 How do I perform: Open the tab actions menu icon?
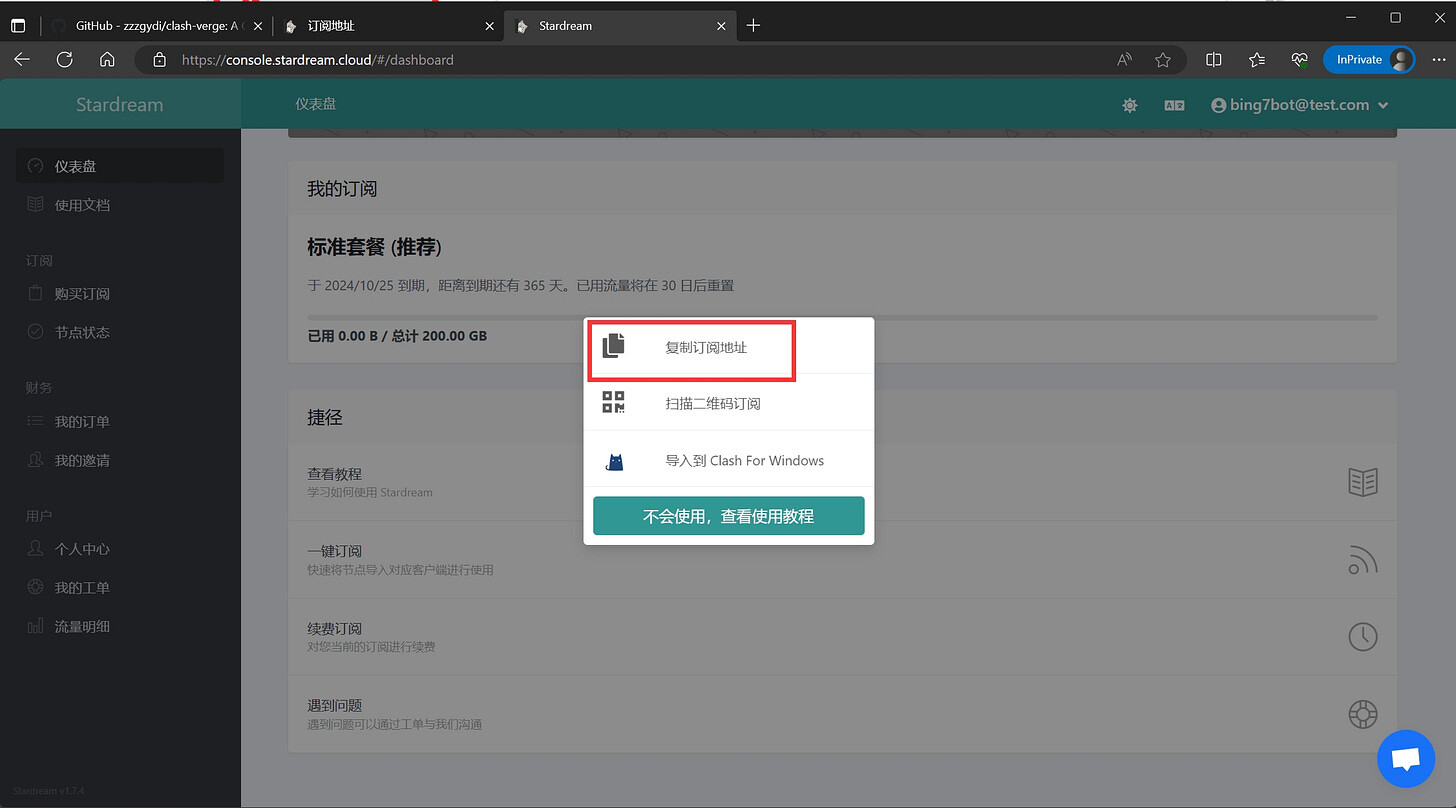click(18, 26)
